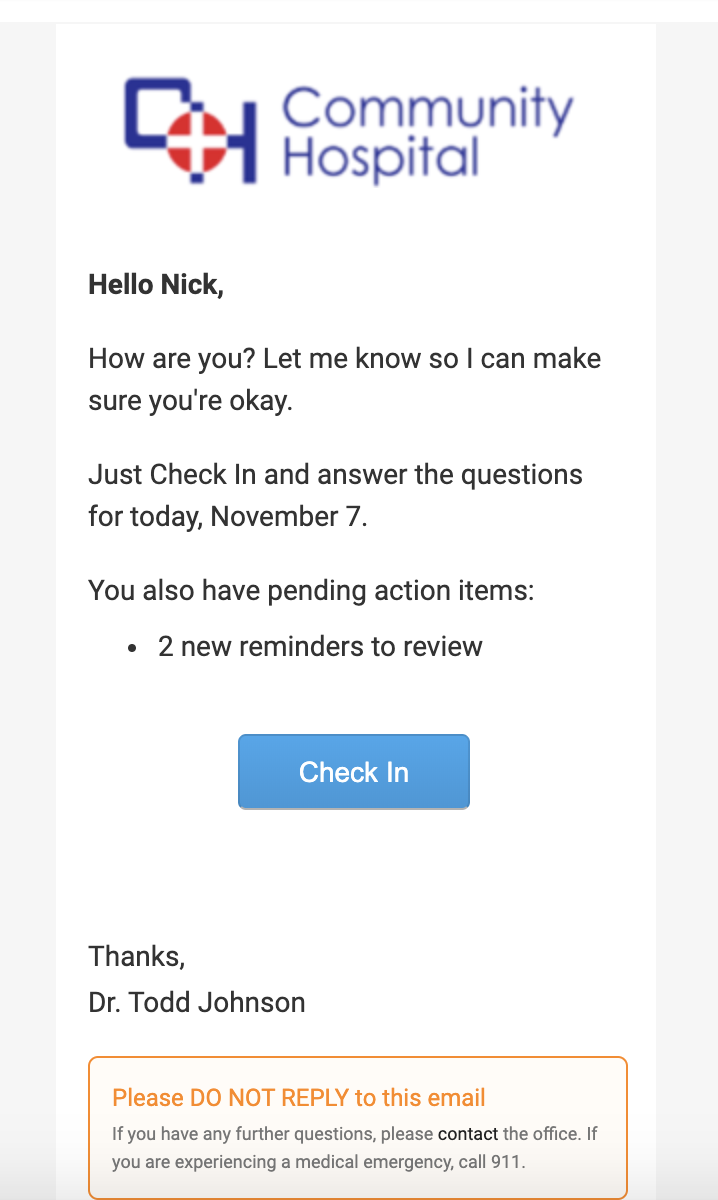Click the 'Please DO NOT REPLY' heading

(296, 1097)
